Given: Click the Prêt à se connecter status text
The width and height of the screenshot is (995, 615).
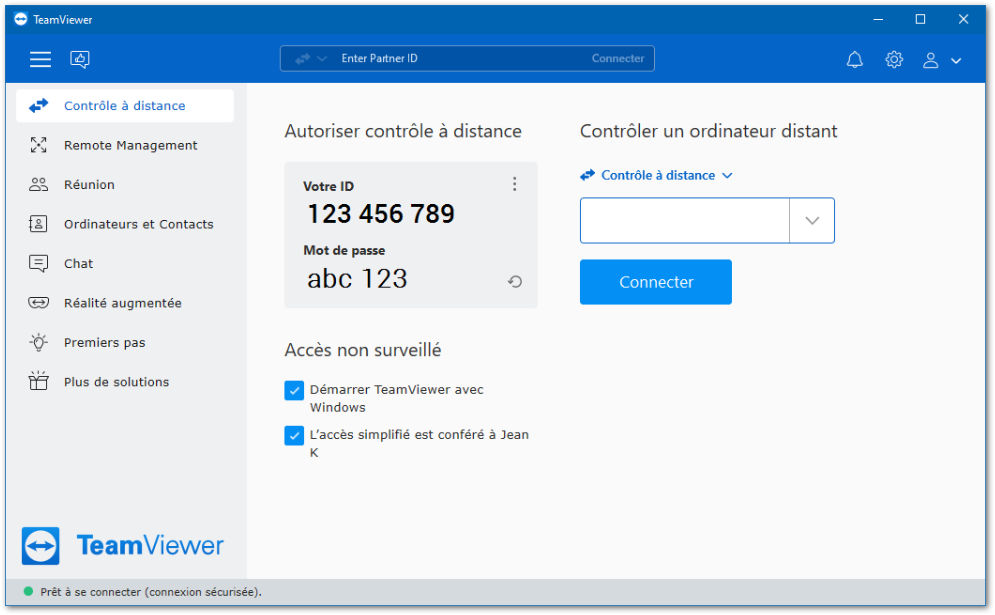Looking at the screenshot, I should (151, 592).
